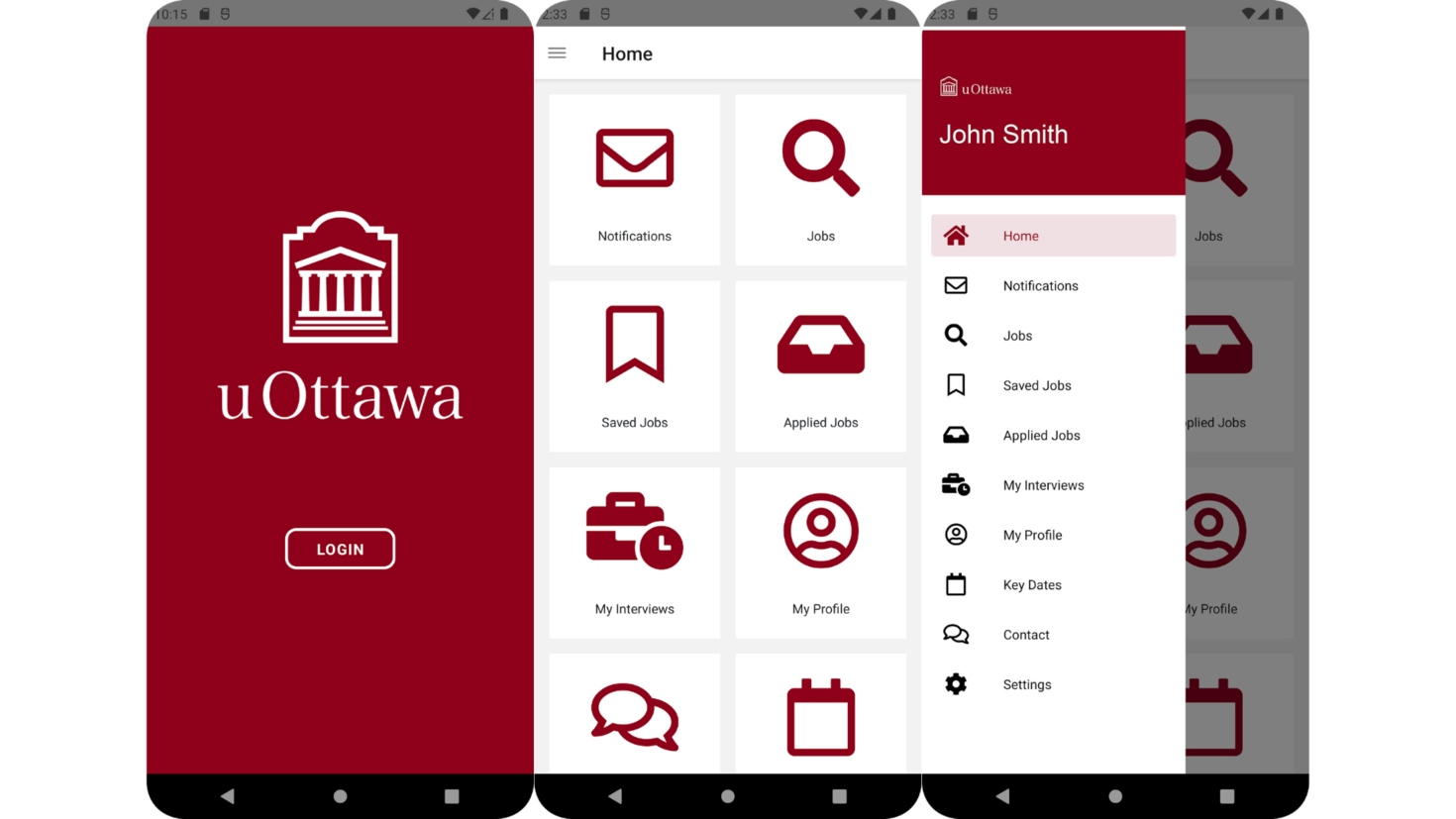The image size is (1456, 819).
Task: Open My Profile using the person icon
Action: 820,531
